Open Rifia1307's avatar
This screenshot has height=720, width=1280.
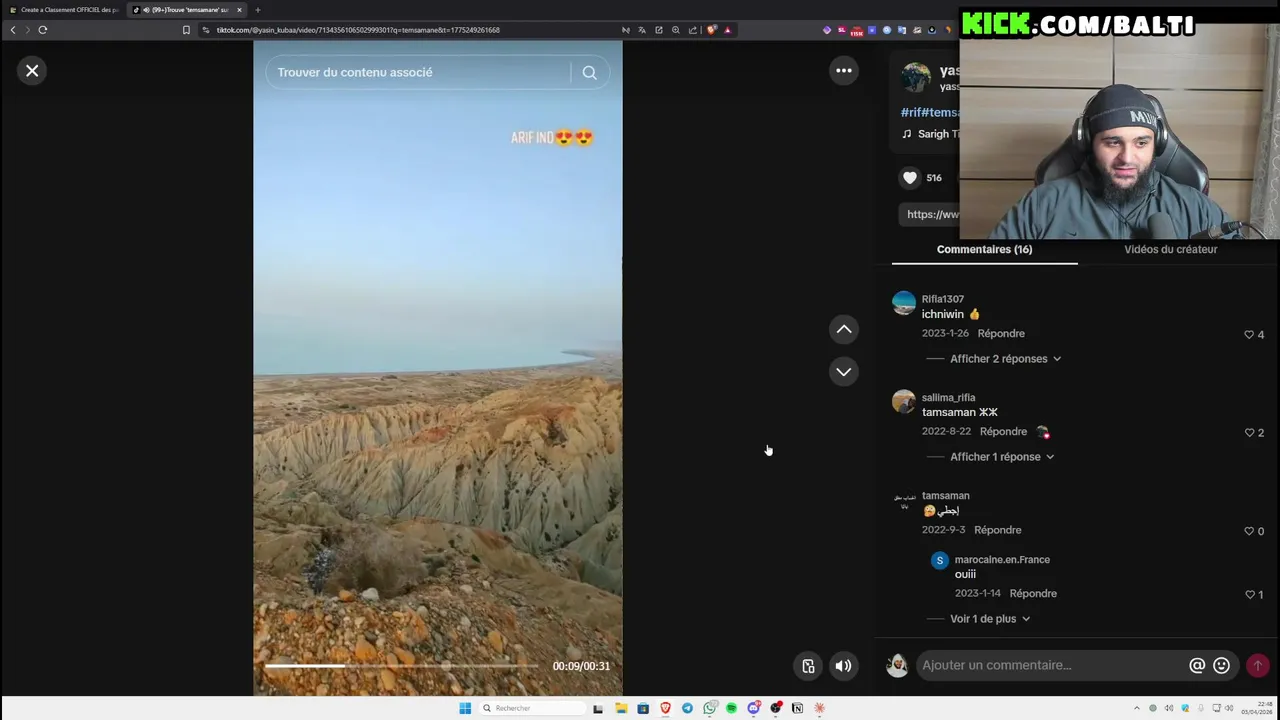(x=904, y=303)
